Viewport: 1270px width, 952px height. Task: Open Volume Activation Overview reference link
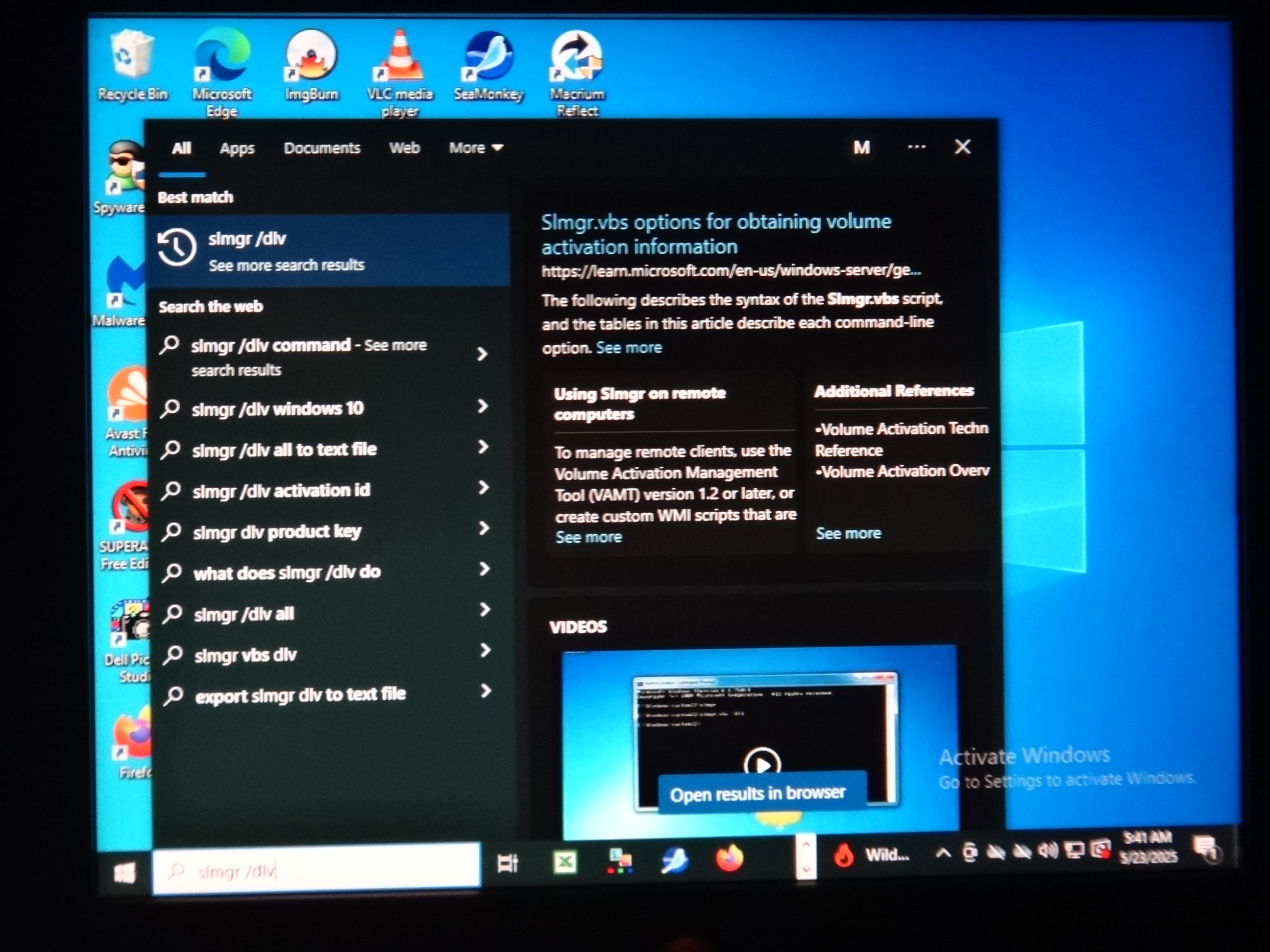(x=903, y=471)
